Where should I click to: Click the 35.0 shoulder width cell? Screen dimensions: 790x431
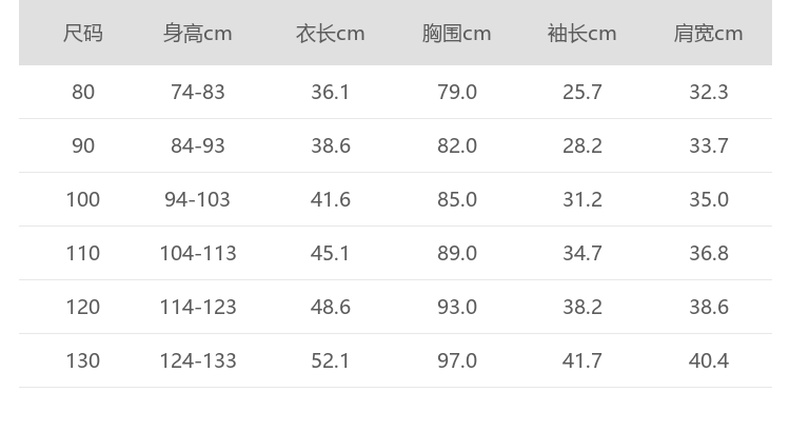pos(708,200)
